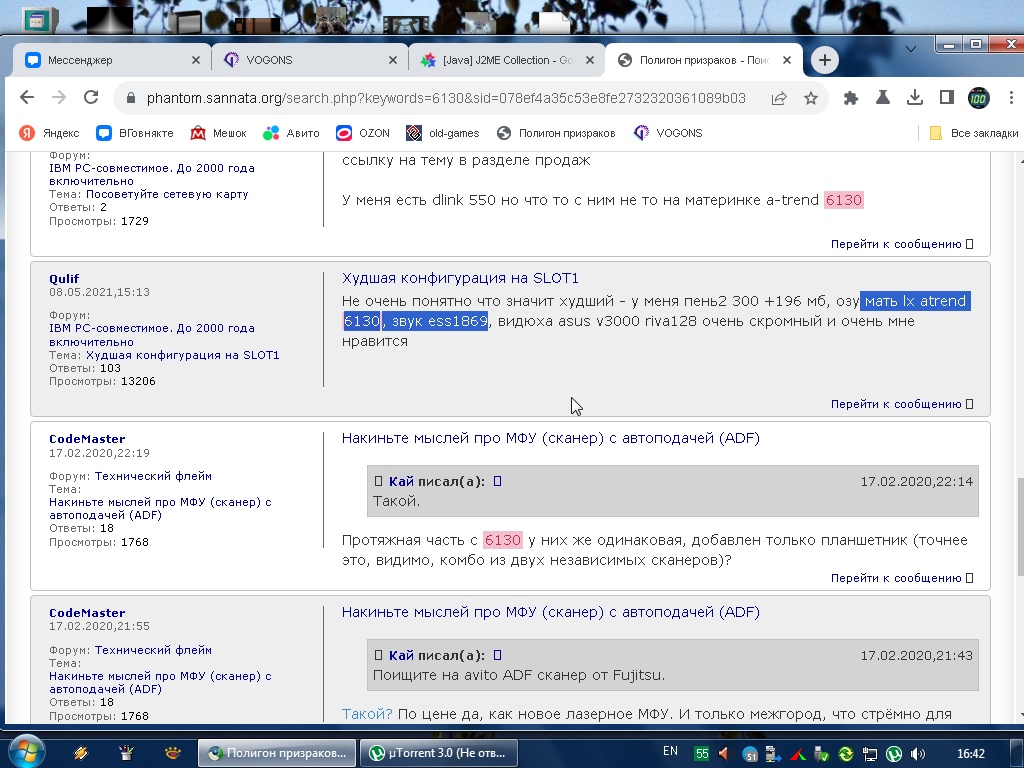This screenshot has width=1024, height=768.
Task: Click Полигон призраков taskbar button
Action: click(x=277, y=753)
